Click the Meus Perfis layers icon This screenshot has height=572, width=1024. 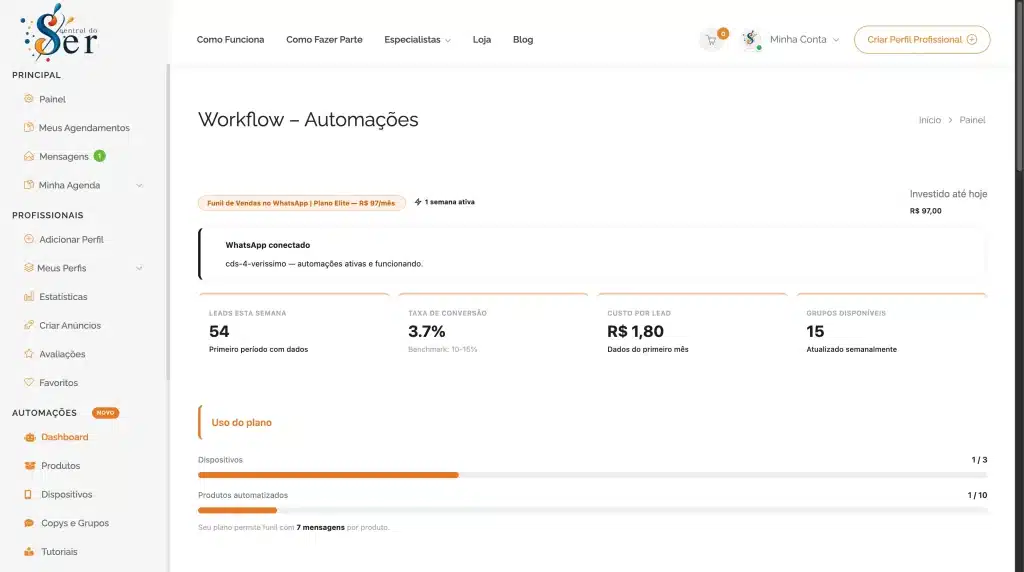[29, 268]
